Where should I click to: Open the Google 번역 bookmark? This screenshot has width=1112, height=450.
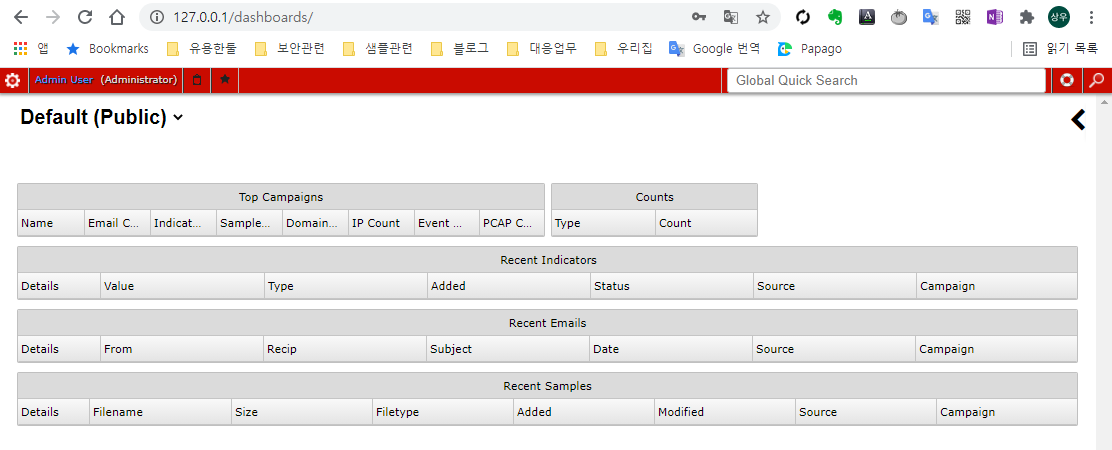pos(715,49)
